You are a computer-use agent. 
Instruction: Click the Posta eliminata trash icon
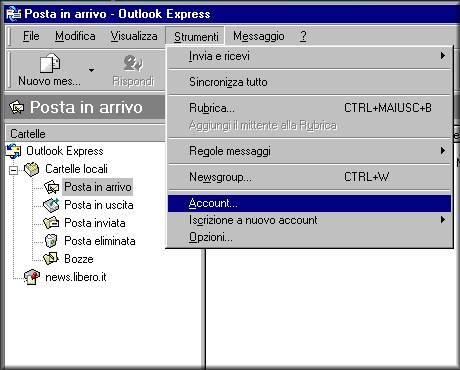(51, 241)
